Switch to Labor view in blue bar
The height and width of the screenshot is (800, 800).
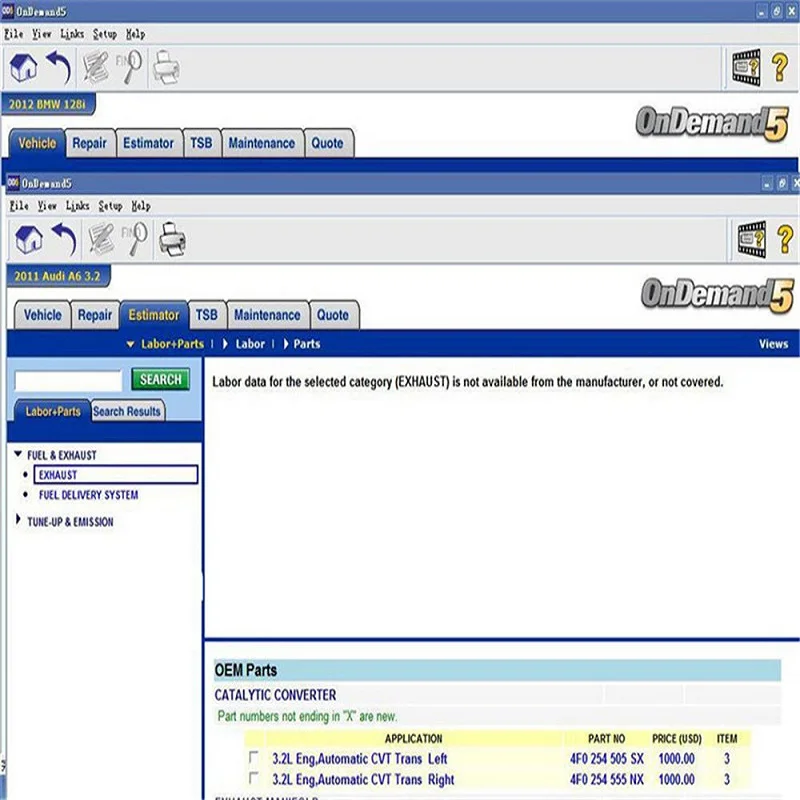250,344
